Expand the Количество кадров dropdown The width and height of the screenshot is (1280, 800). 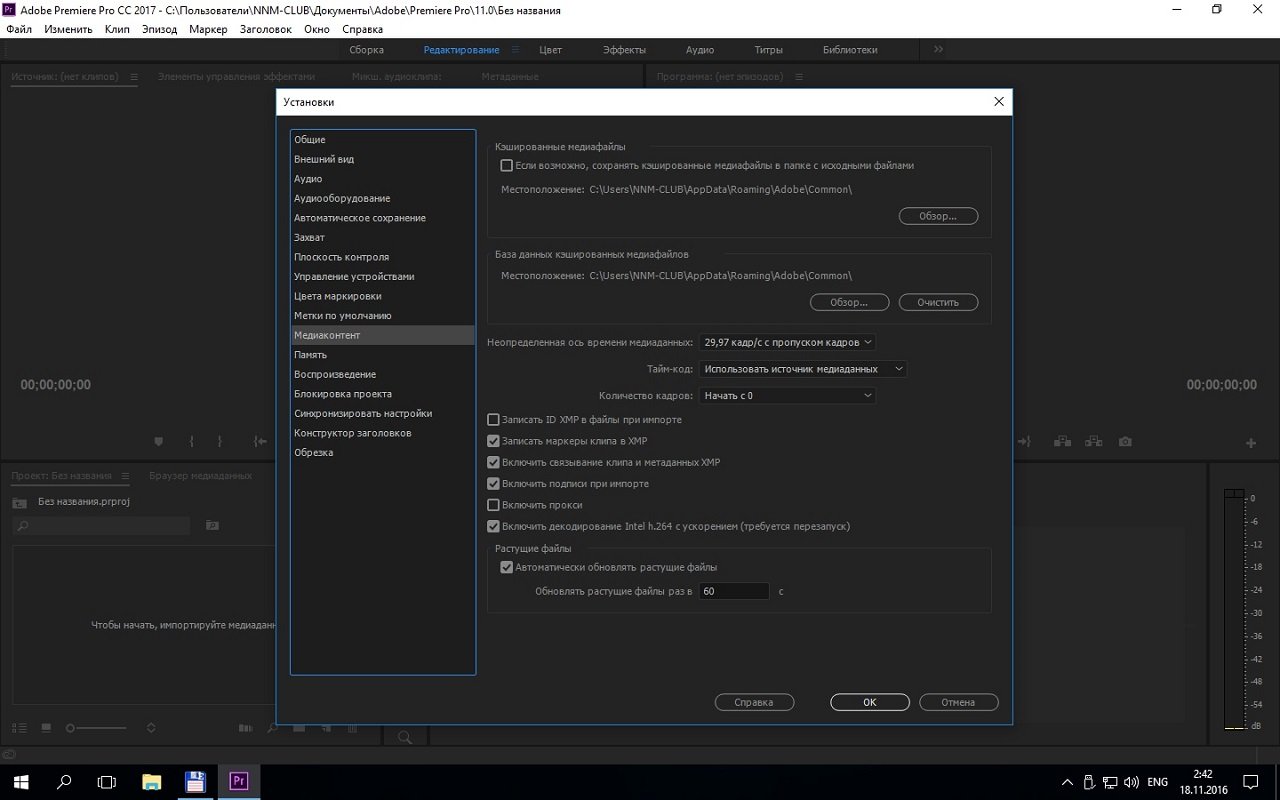(x=787, y=396)
